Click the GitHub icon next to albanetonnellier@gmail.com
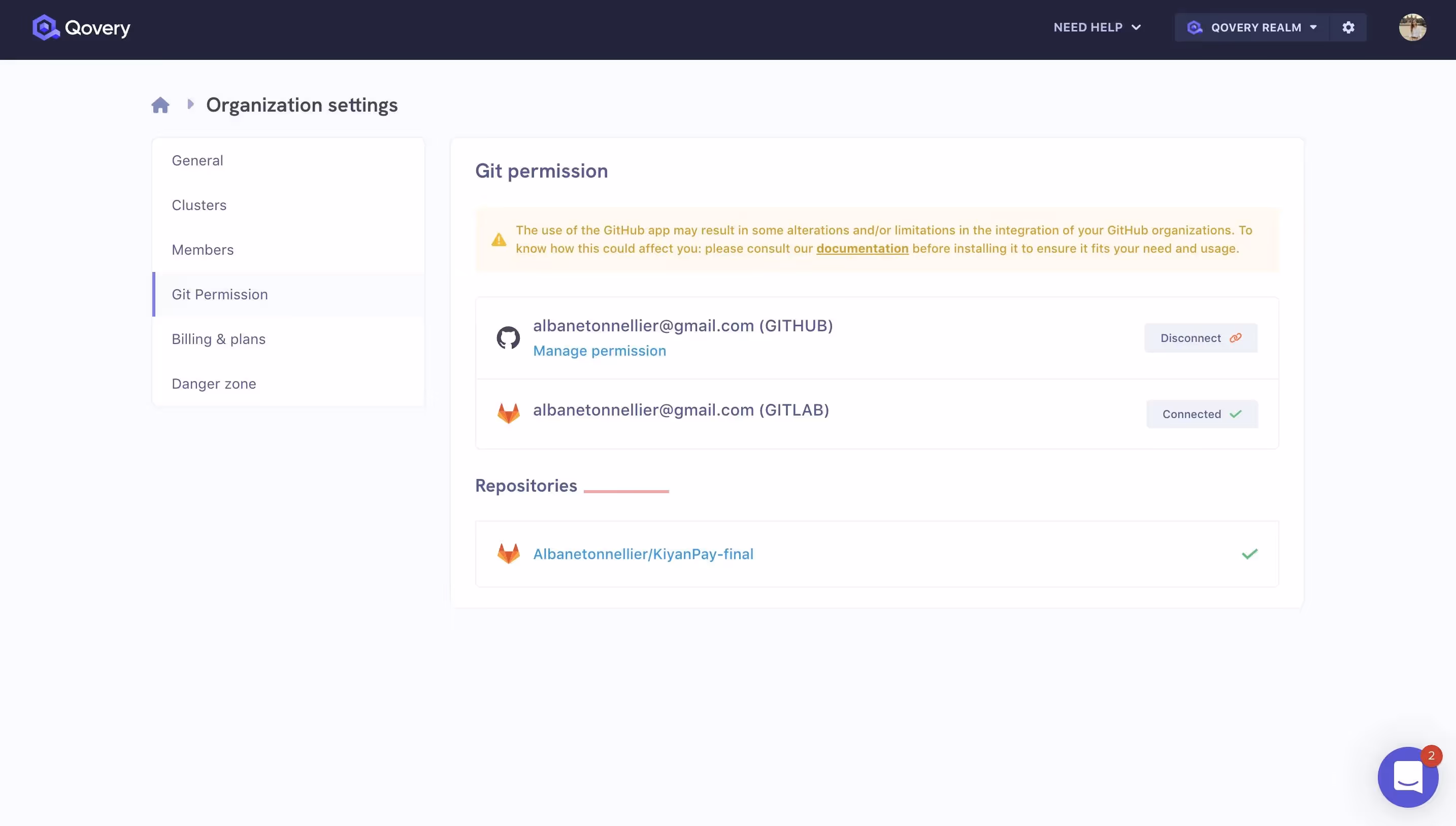The image size is (1456, 826). (x=508, y=337)
